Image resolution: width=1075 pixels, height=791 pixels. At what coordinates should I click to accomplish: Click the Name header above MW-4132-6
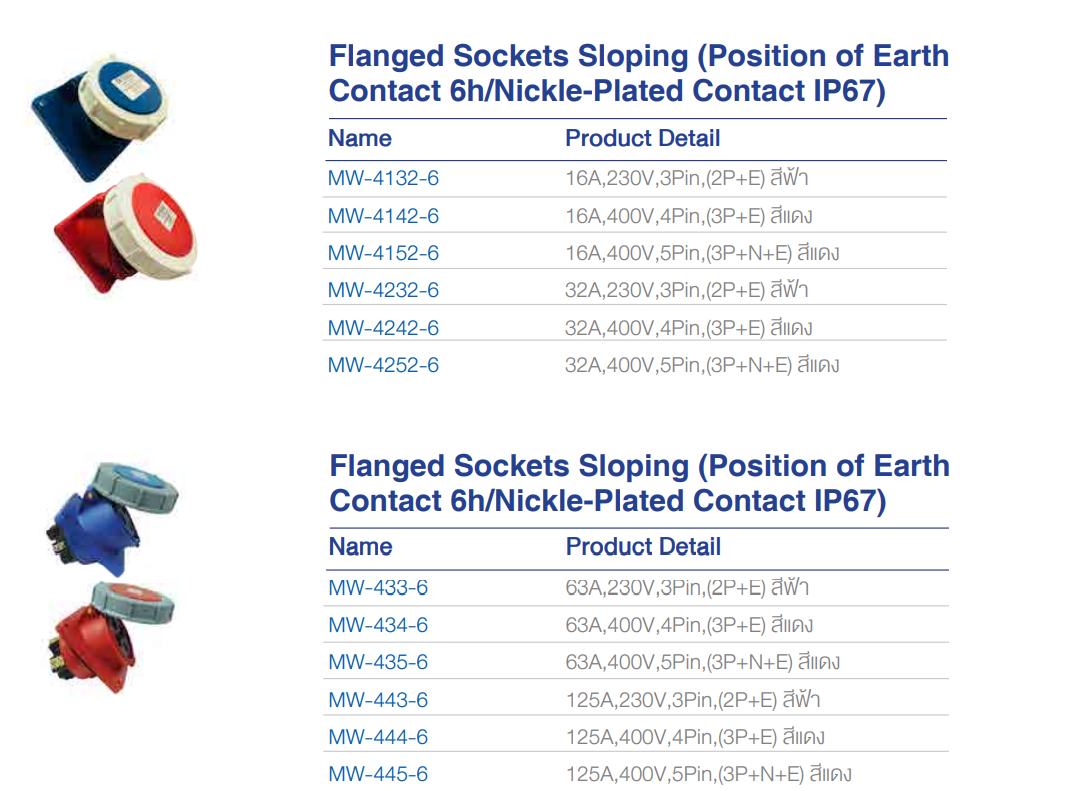pos(360,138)
